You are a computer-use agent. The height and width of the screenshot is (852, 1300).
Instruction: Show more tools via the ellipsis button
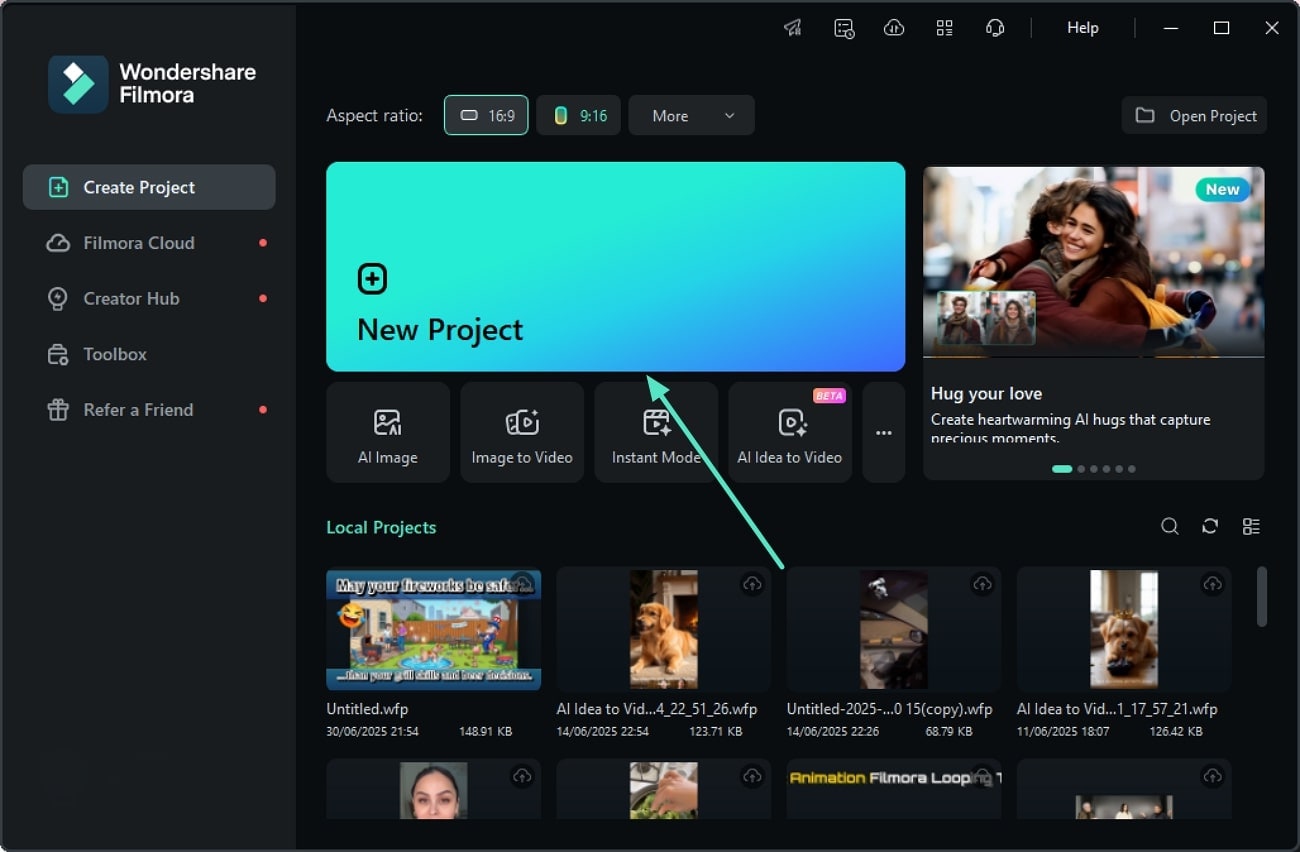click(884, 432)
